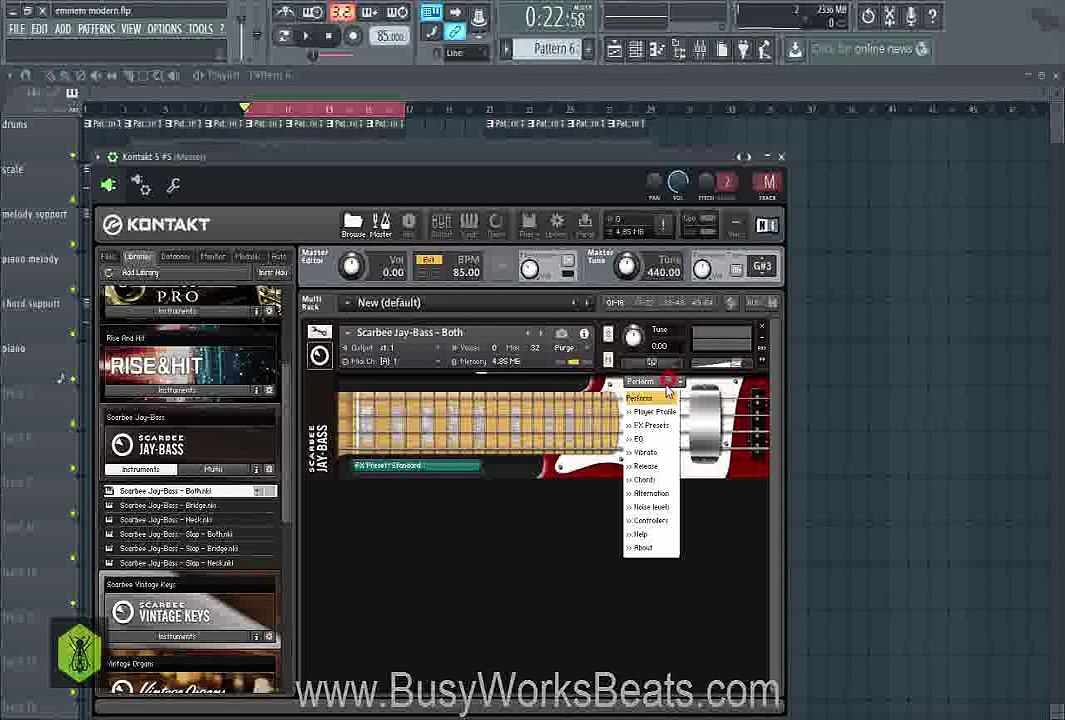Image resolution: width=1065 pixels, height=720 pixels.
Task: Select FX Presets from dropdown list
Action: [651, 425]
